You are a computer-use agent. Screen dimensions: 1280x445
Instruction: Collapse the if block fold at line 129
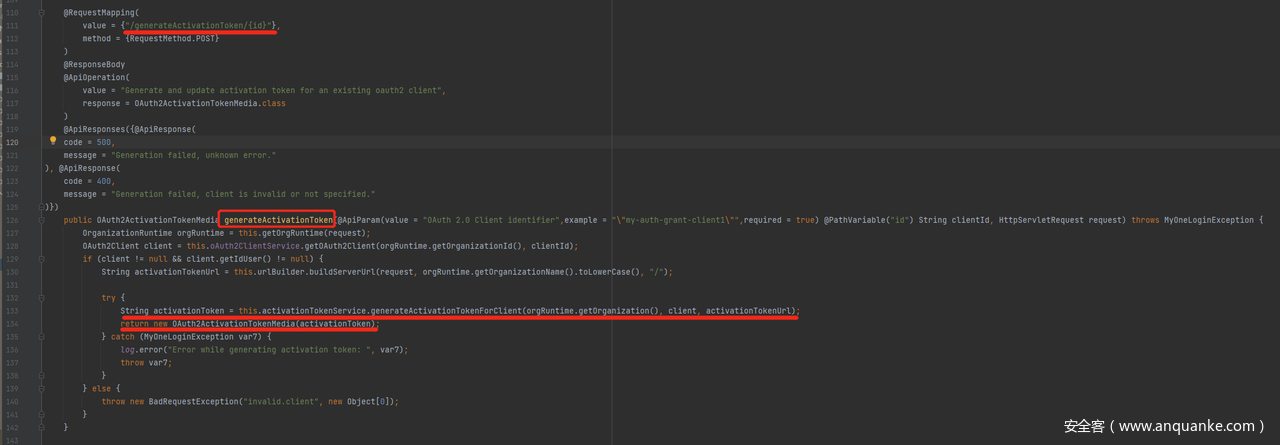pos(42,258)
